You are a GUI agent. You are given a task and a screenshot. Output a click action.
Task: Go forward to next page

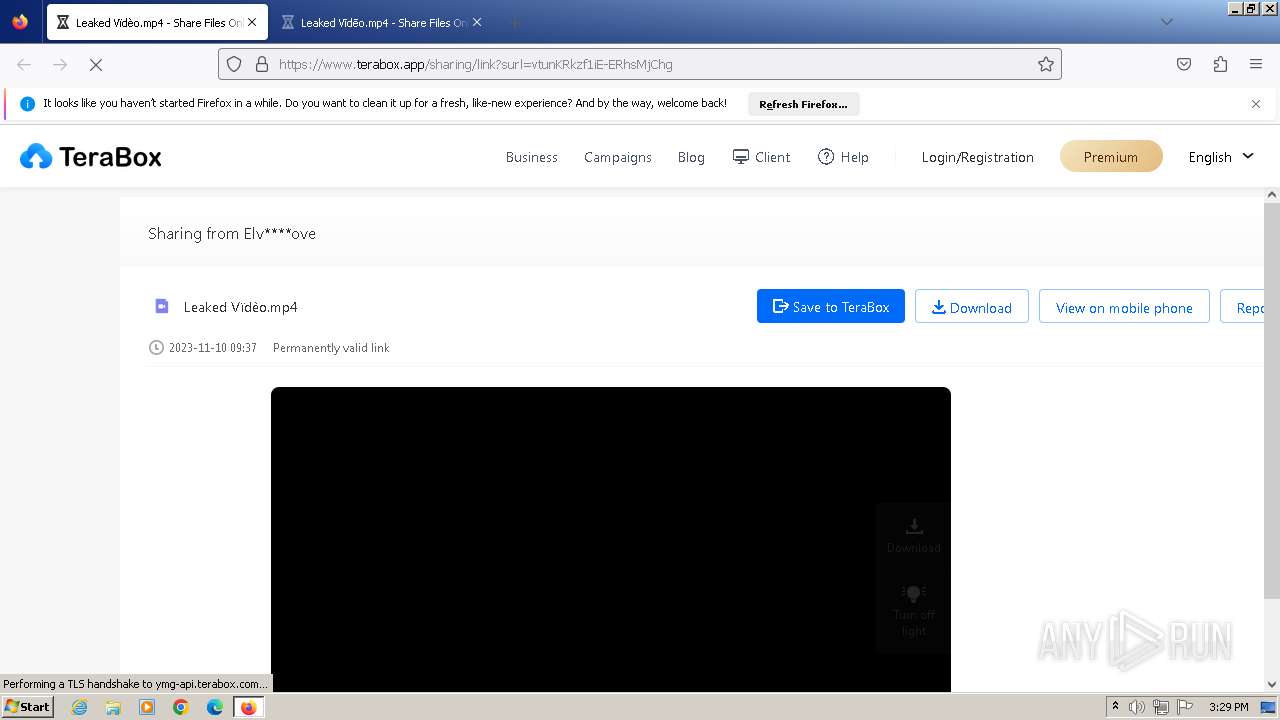click(60, 64)
